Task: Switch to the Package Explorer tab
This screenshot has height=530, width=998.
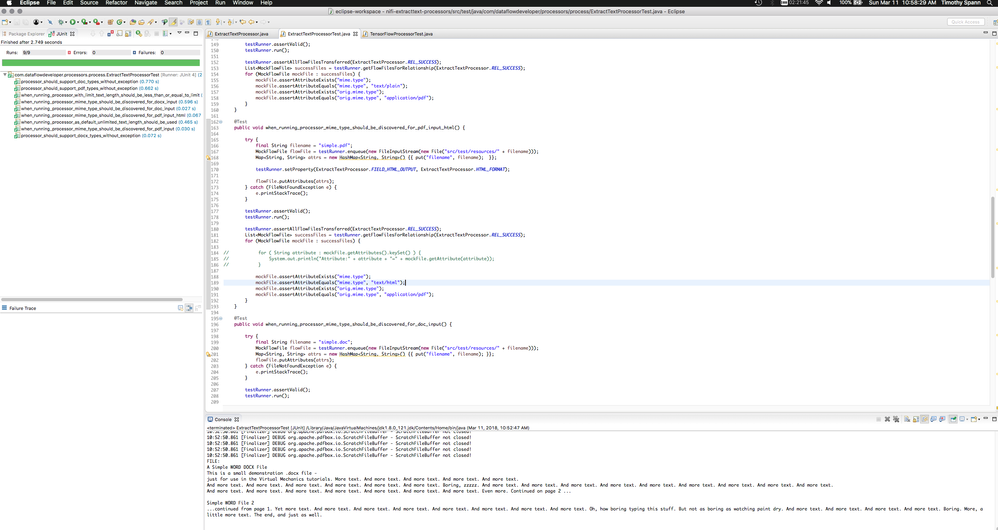Action: tap(25, 34)
